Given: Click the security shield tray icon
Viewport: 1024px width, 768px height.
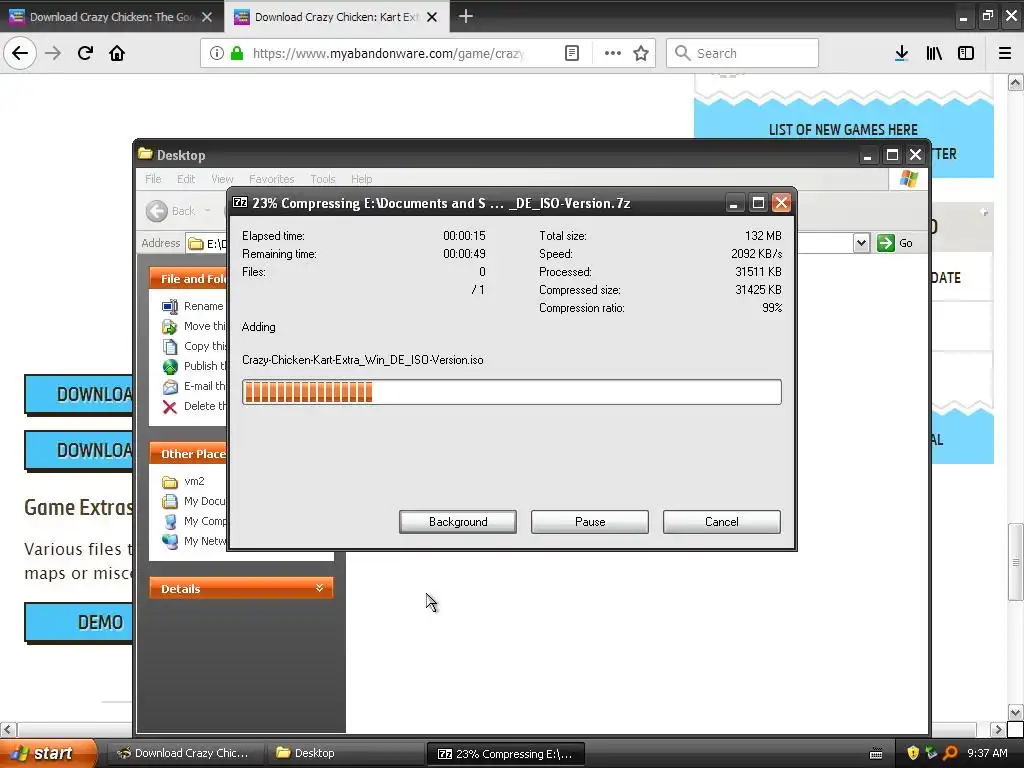Looking at the screenshot, I should 913,753.
